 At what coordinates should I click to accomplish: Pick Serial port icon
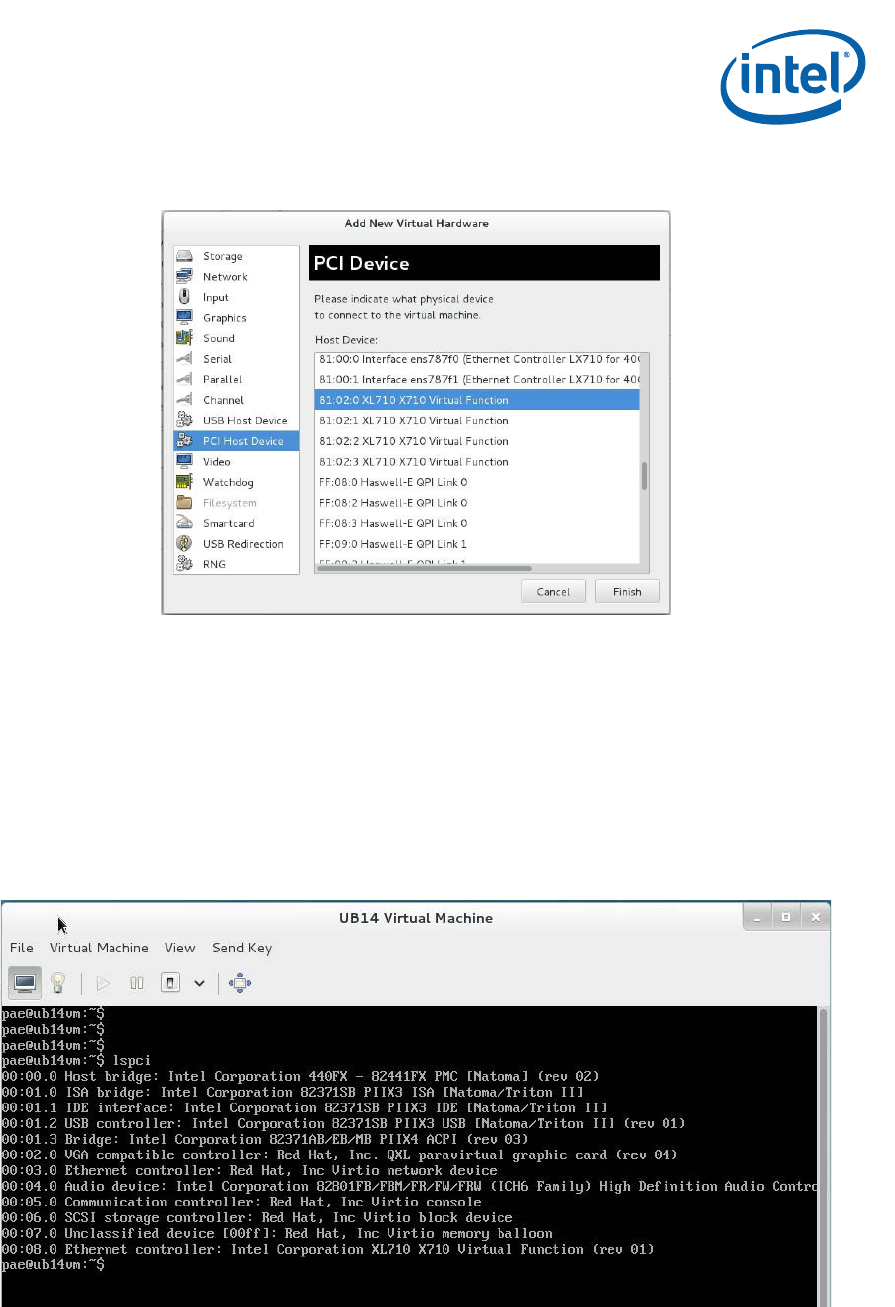[x=184, y=359]
